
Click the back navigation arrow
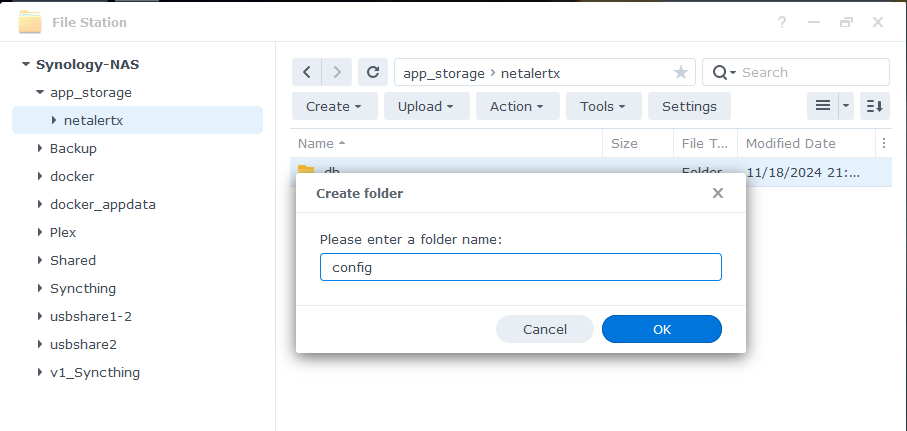[x=306, y=72]
